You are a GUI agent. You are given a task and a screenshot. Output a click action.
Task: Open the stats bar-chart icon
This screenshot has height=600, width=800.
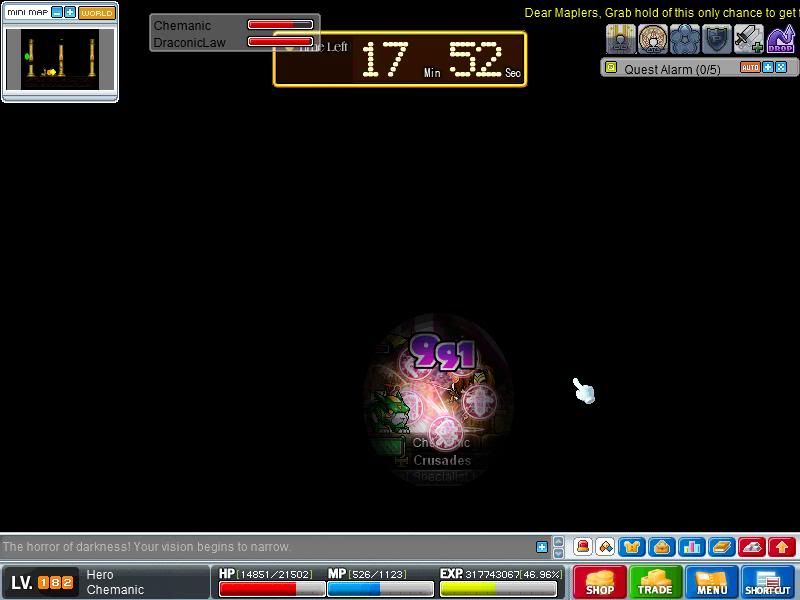point(692,547)
